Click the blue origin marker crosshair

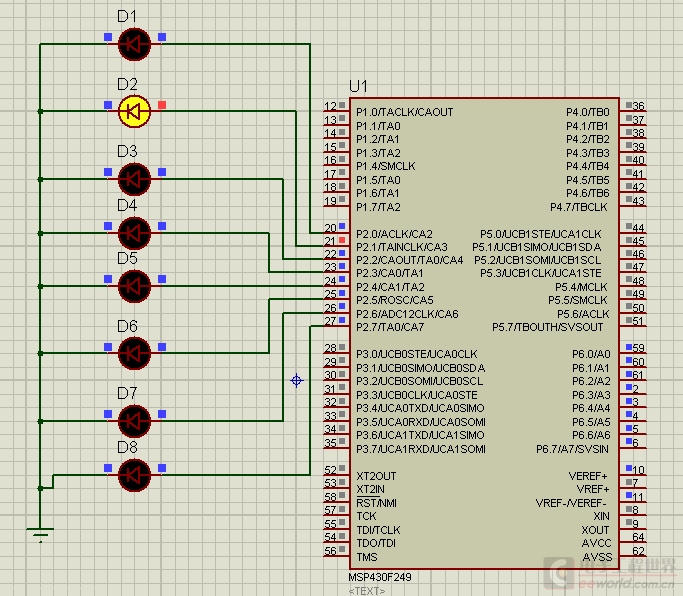pos(297,380)
